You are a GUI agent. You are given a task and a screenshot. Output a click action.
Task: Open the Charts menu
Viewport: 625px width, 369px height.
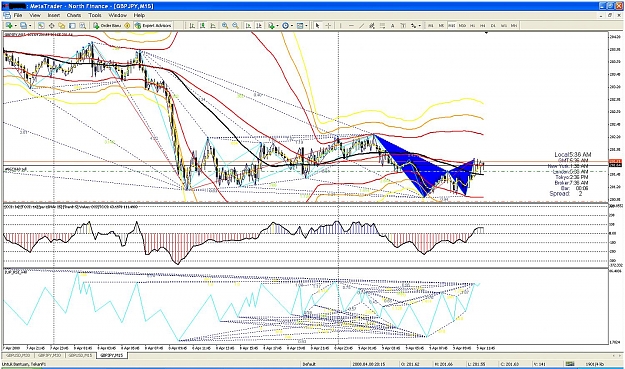coord(74,15)
